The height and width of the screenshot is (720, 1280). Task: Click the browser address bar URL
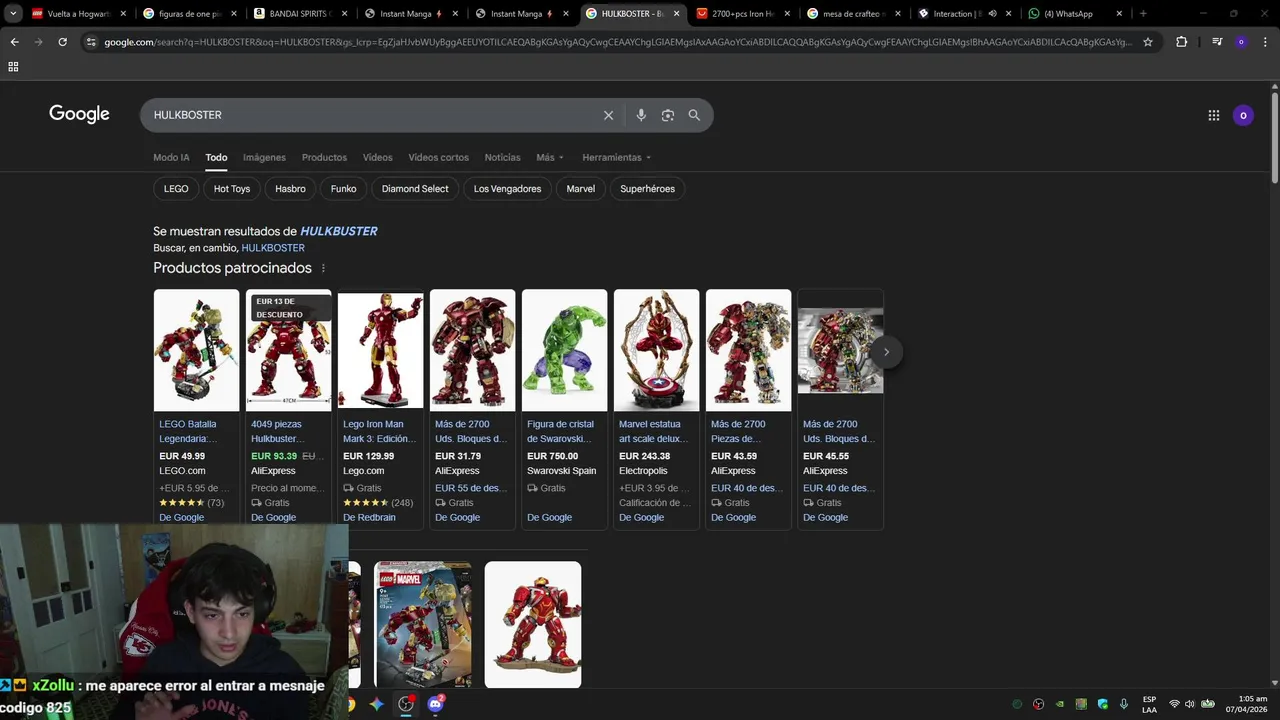click(618, 42)
